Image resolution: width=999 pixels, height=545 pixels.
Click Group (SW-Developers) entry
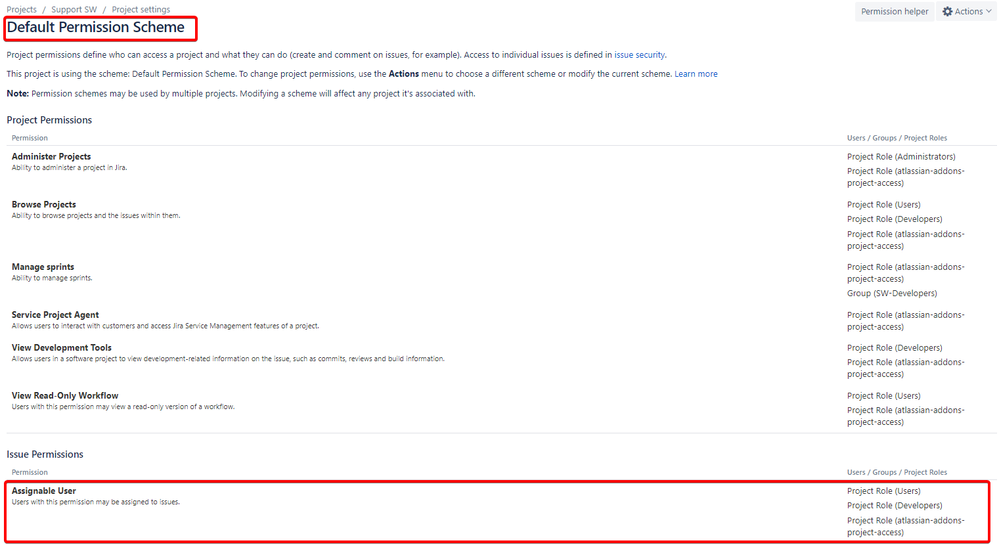892,293
